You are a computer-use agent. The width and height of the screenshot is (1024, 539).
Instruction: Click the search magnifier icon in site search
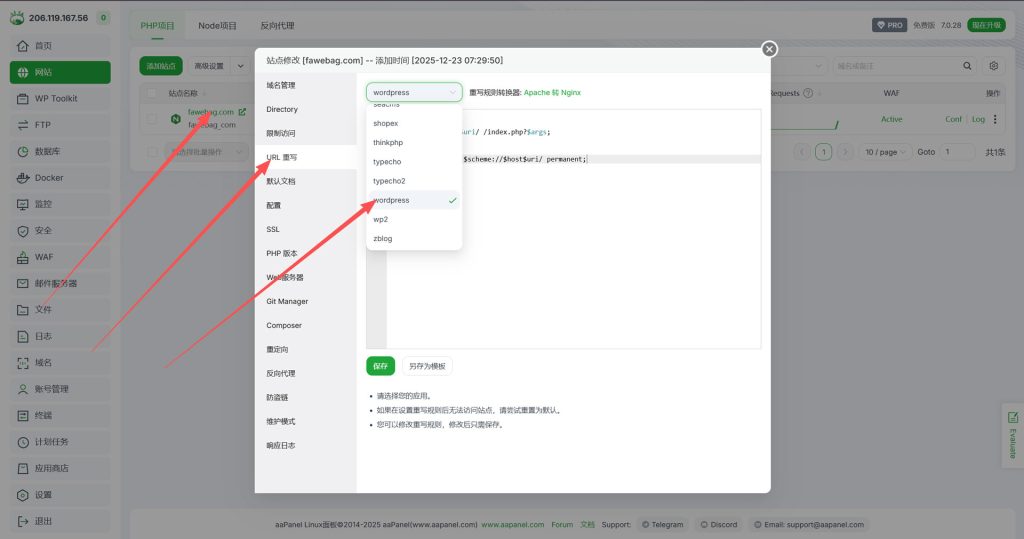pyautogui.click(x=967, y=66)
